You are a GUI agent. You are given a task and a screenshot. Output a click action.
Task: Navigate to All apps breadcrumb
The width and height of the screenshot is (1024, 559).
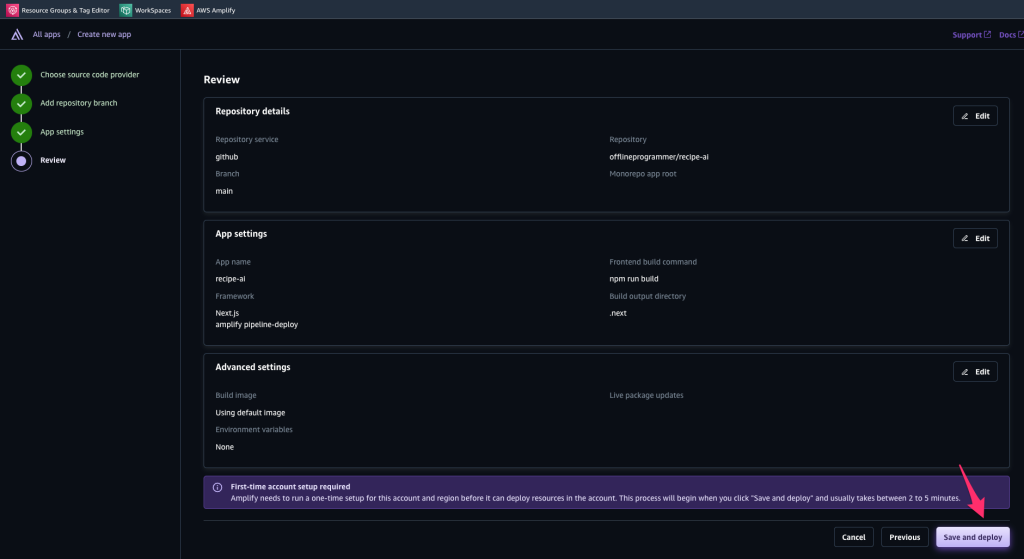point(46,35)
